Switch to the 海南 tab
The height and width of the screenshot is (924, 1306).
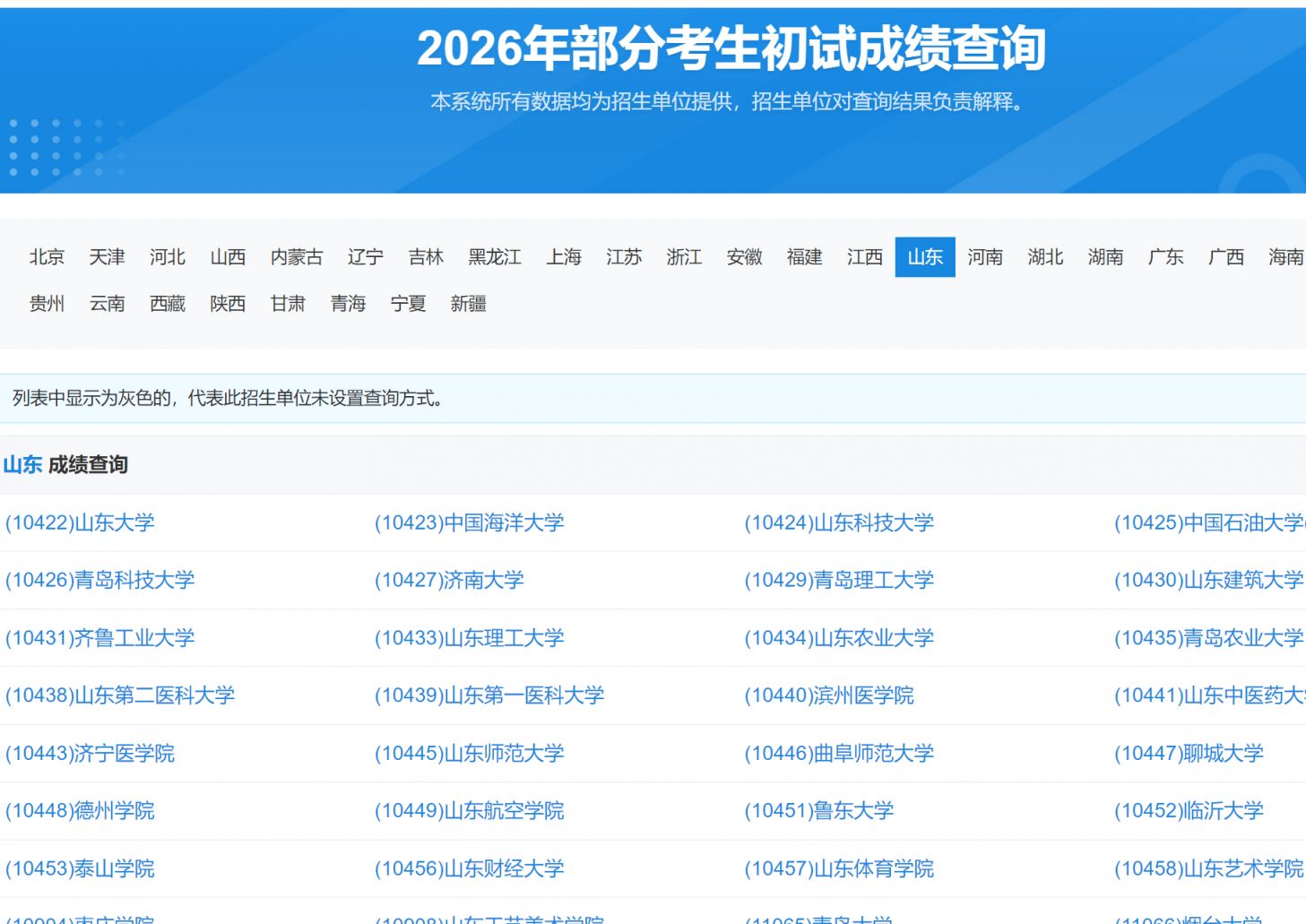click(x=1285, y=257)
